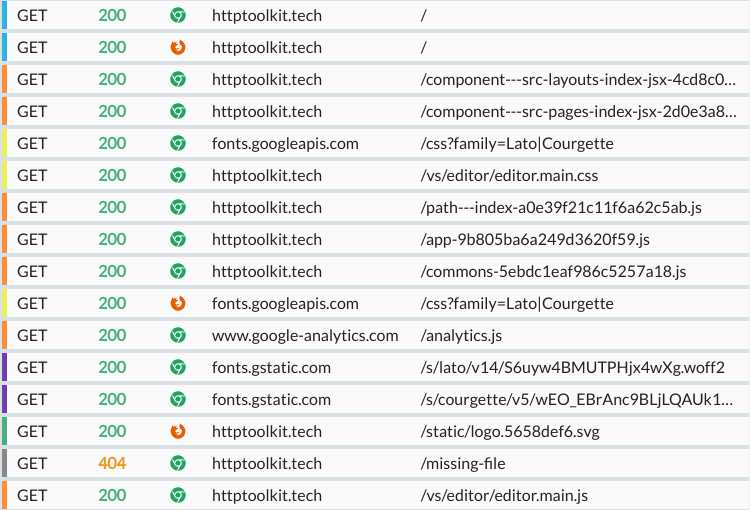Click the purple marker on the courgette font row

[x=4, y=400]
